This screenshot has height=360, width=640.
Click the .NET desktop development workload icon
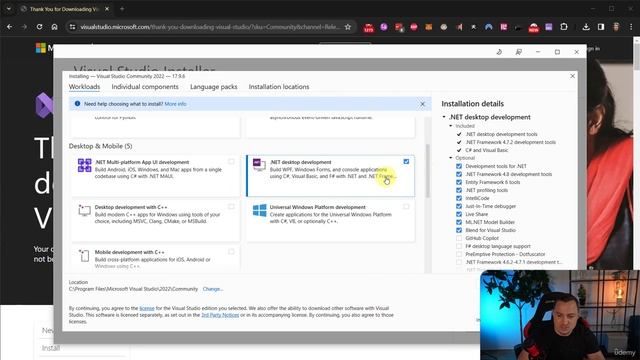pyautogui.click(x=259, y=164)
